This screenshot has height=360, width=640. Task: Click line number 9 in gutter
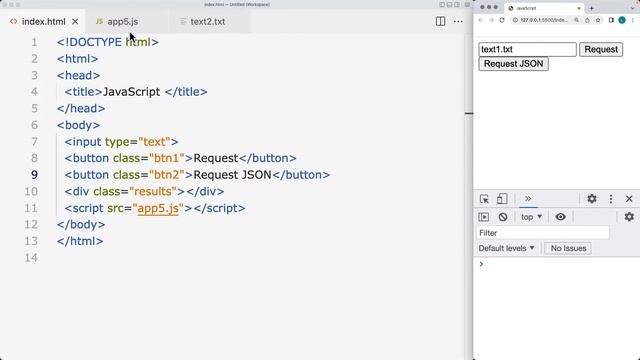(34, 175)
